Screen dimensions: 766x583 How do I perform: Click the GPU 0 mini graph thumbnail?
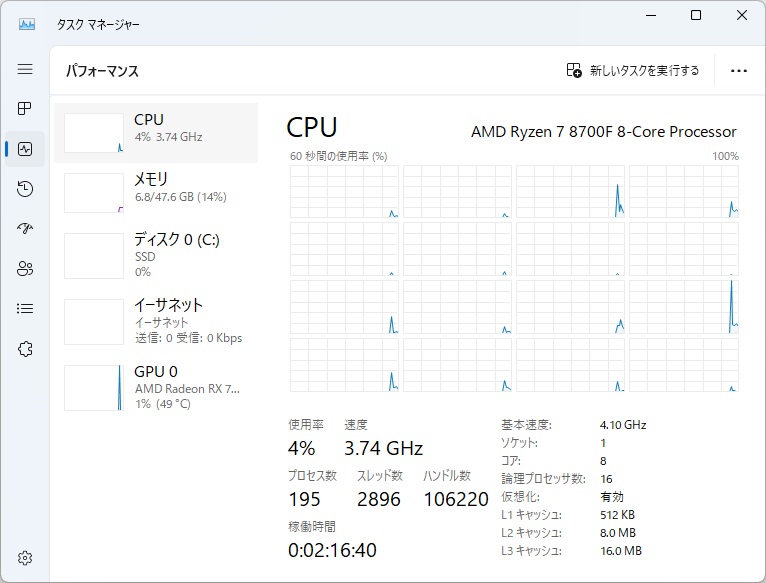tap(93, 388)
